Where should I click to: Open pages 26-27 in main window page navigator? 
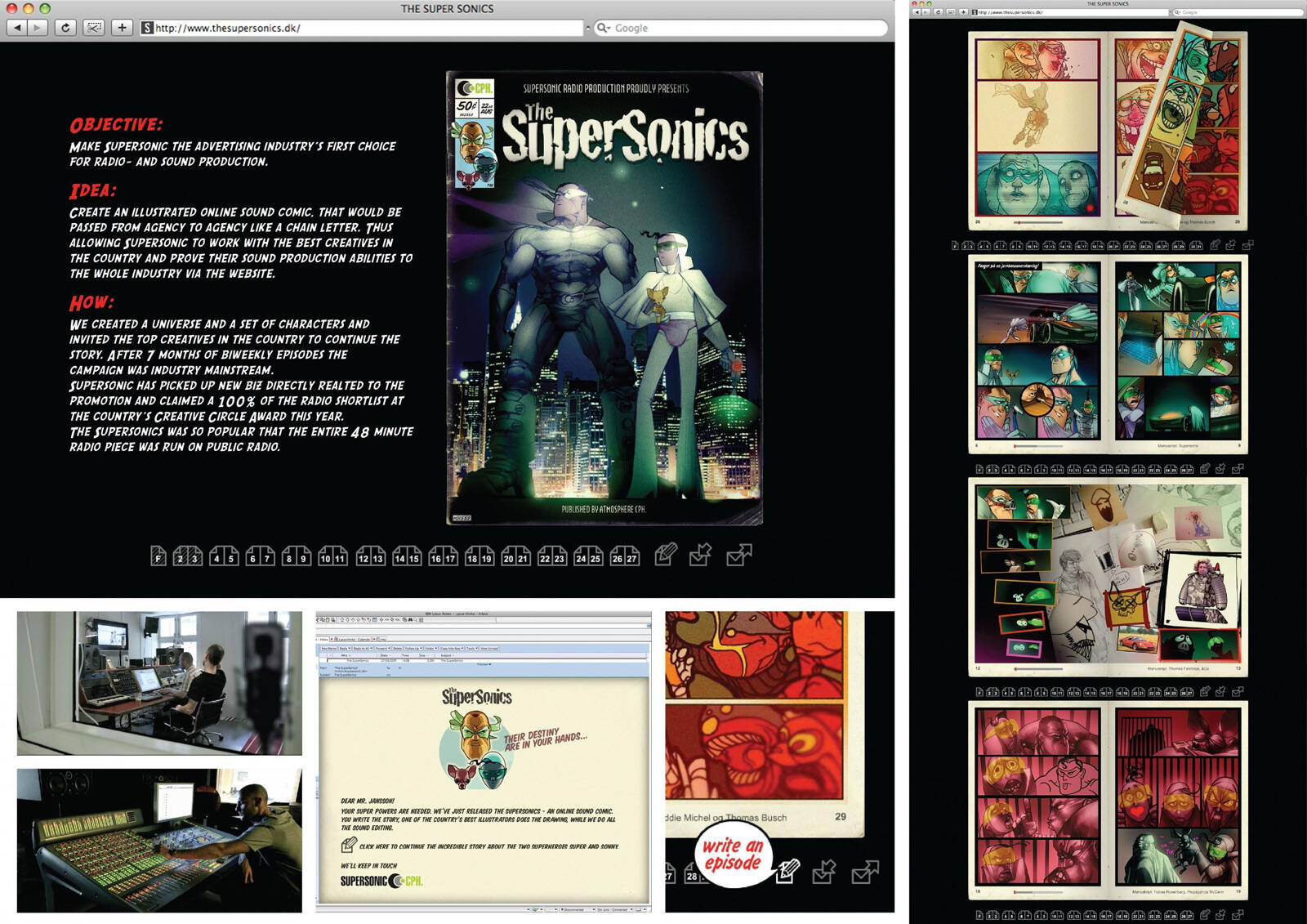pos(625,556)
